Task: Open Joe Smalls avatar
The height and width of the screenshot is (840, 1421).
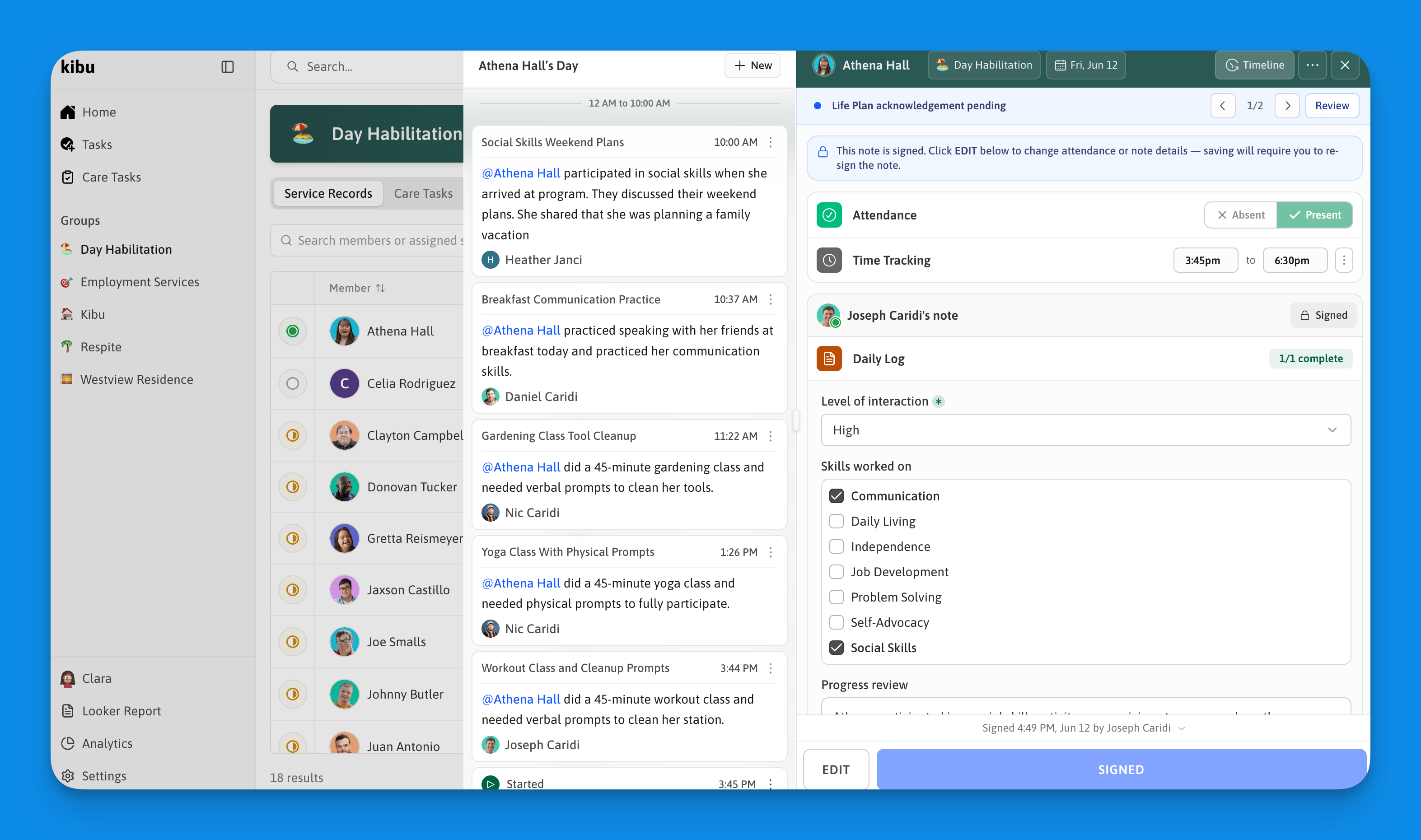Action: coord(344,642)
